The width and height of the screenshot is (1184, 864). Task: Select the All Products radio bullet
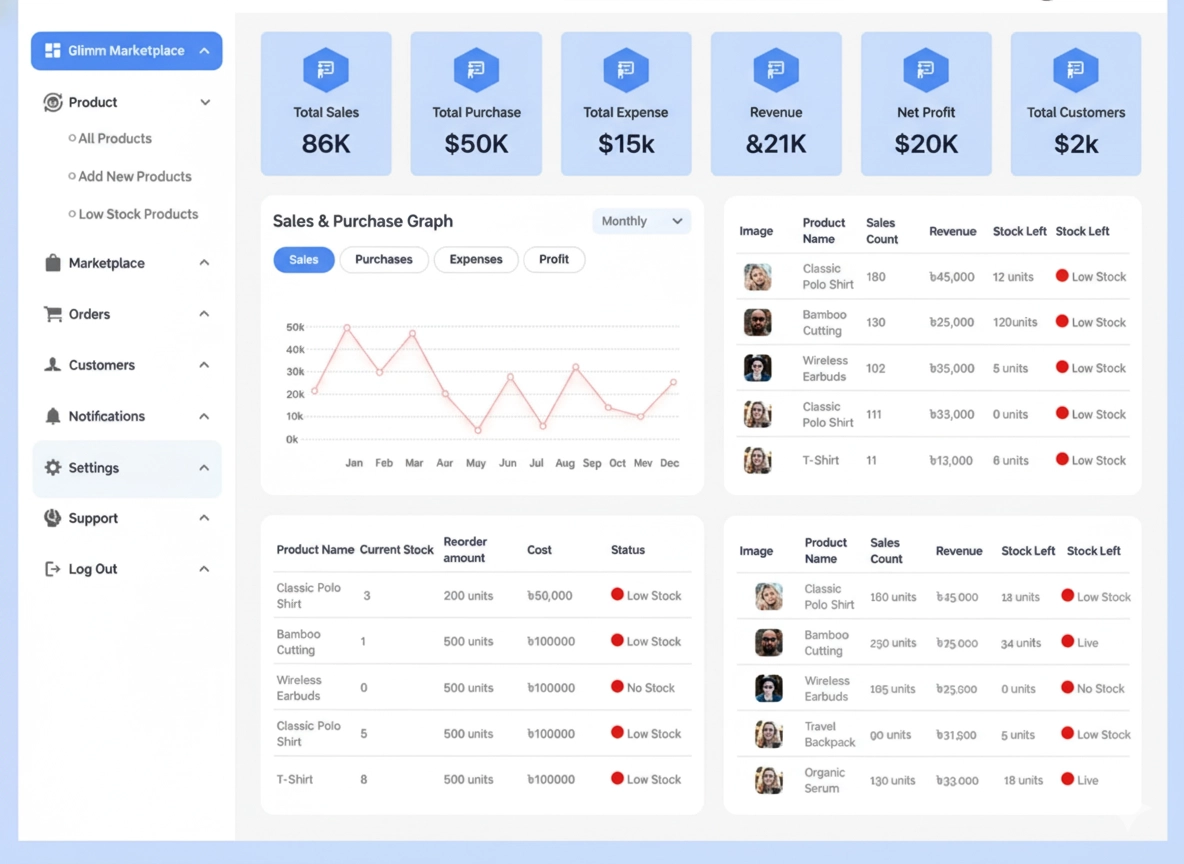tap(72, 139)
